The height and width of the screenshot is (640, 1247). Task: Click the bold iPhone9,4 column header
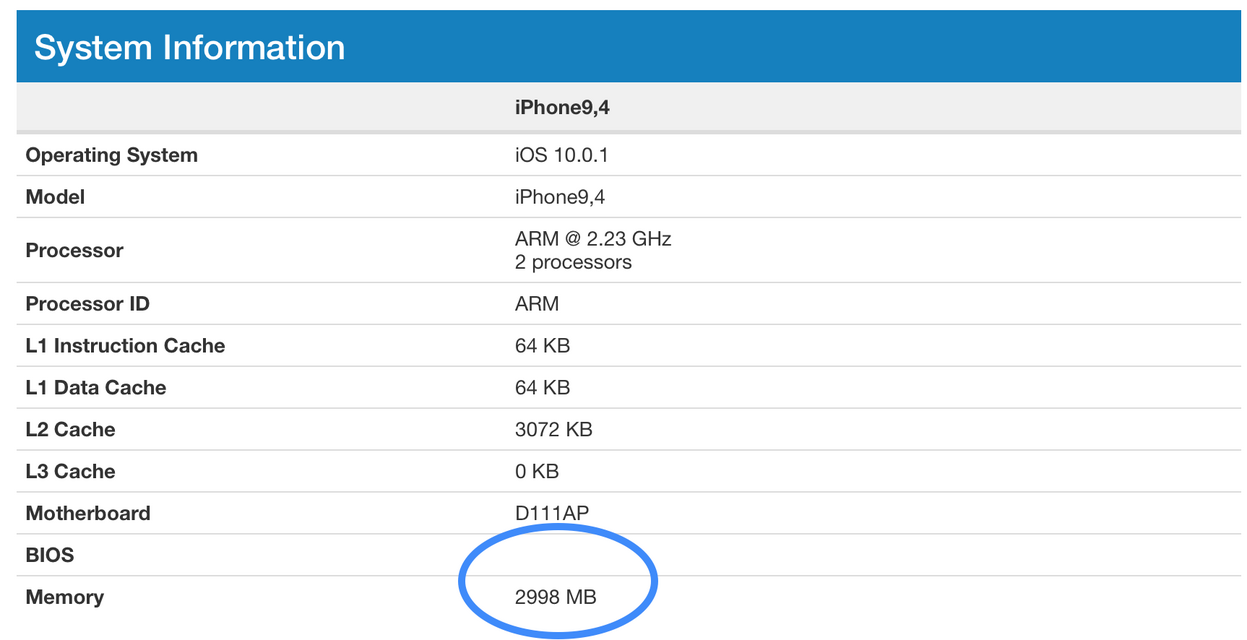pos(562,107)
